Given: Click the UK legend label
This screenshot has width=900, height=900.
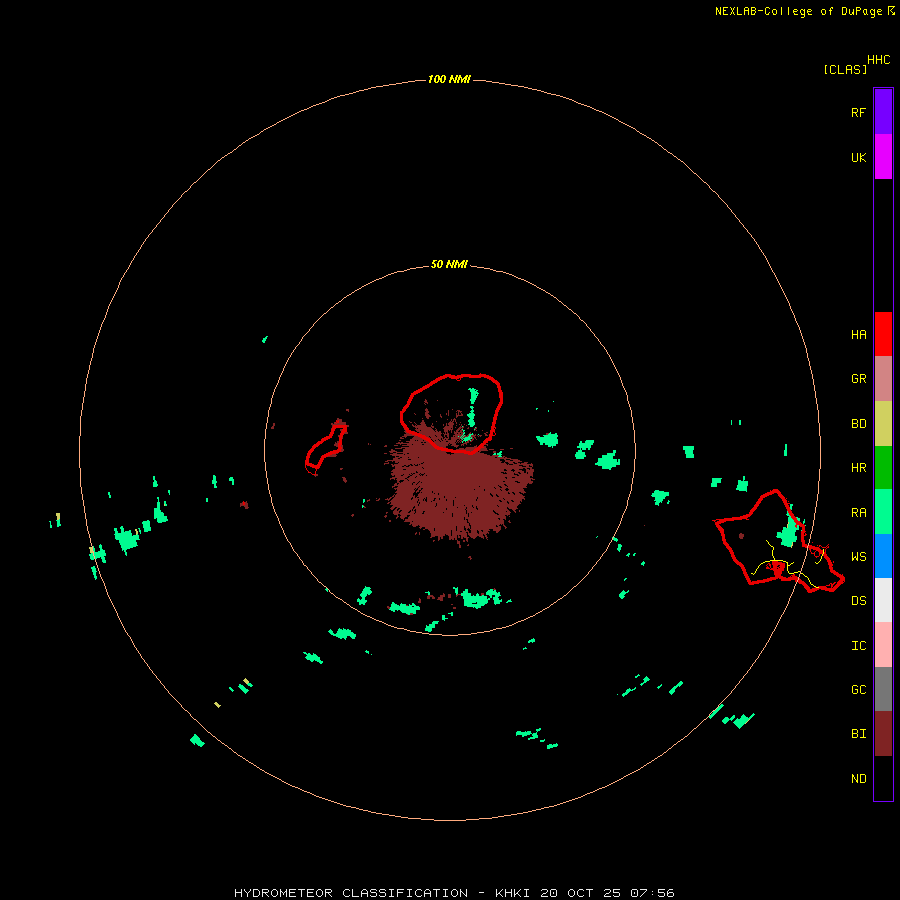Looking at the screenshot, I should [858, 157].
